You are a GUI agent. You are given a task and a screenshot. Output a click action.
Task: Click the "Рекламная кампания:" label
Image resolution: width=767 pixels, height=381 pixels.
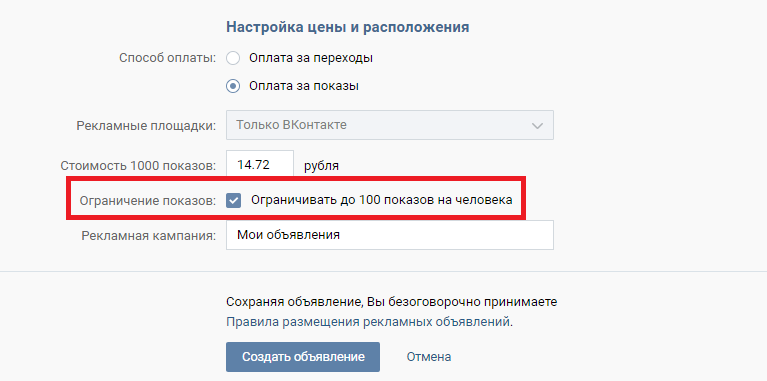click(x=149, y=236)
